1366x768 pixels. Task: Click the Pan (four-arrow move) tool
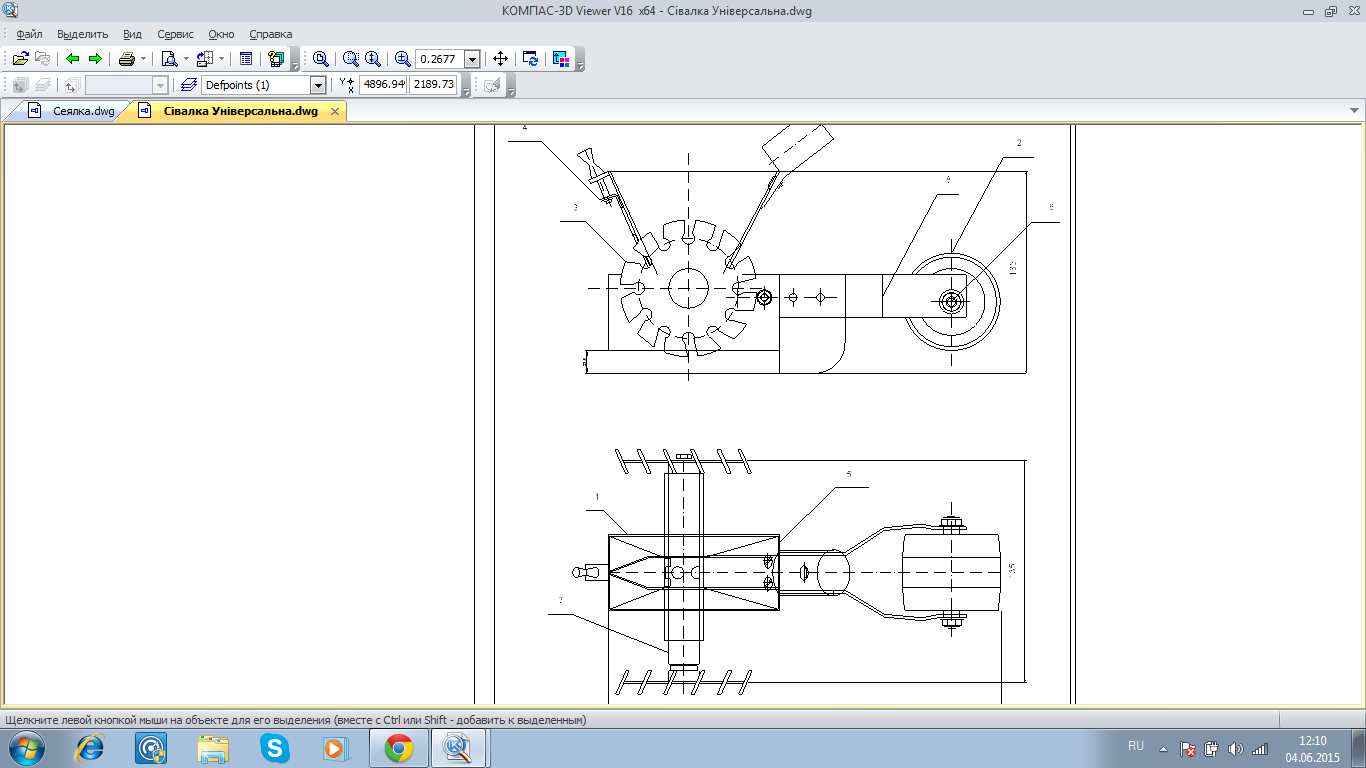click(x=502, y=59)
